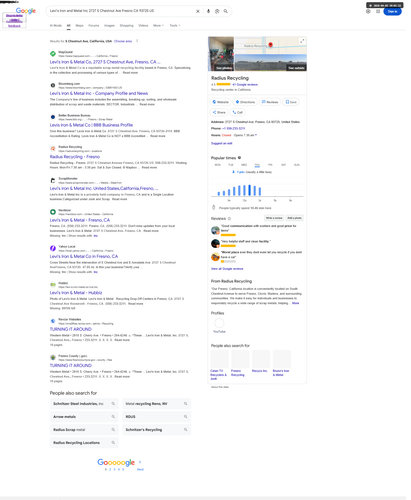411x500 pixels.
Task: Open the MapQuest result site icon
Action: [x=53, y=54]
